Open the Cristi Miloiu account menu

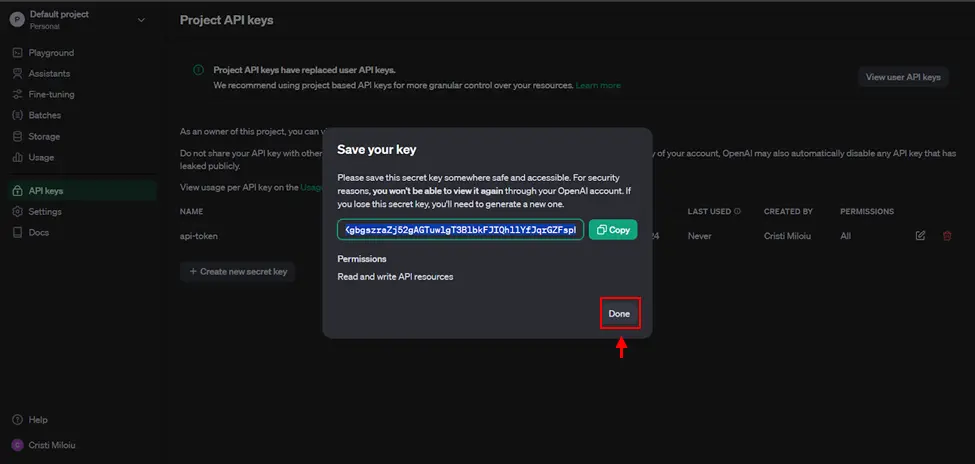click(x=52, y=445)
